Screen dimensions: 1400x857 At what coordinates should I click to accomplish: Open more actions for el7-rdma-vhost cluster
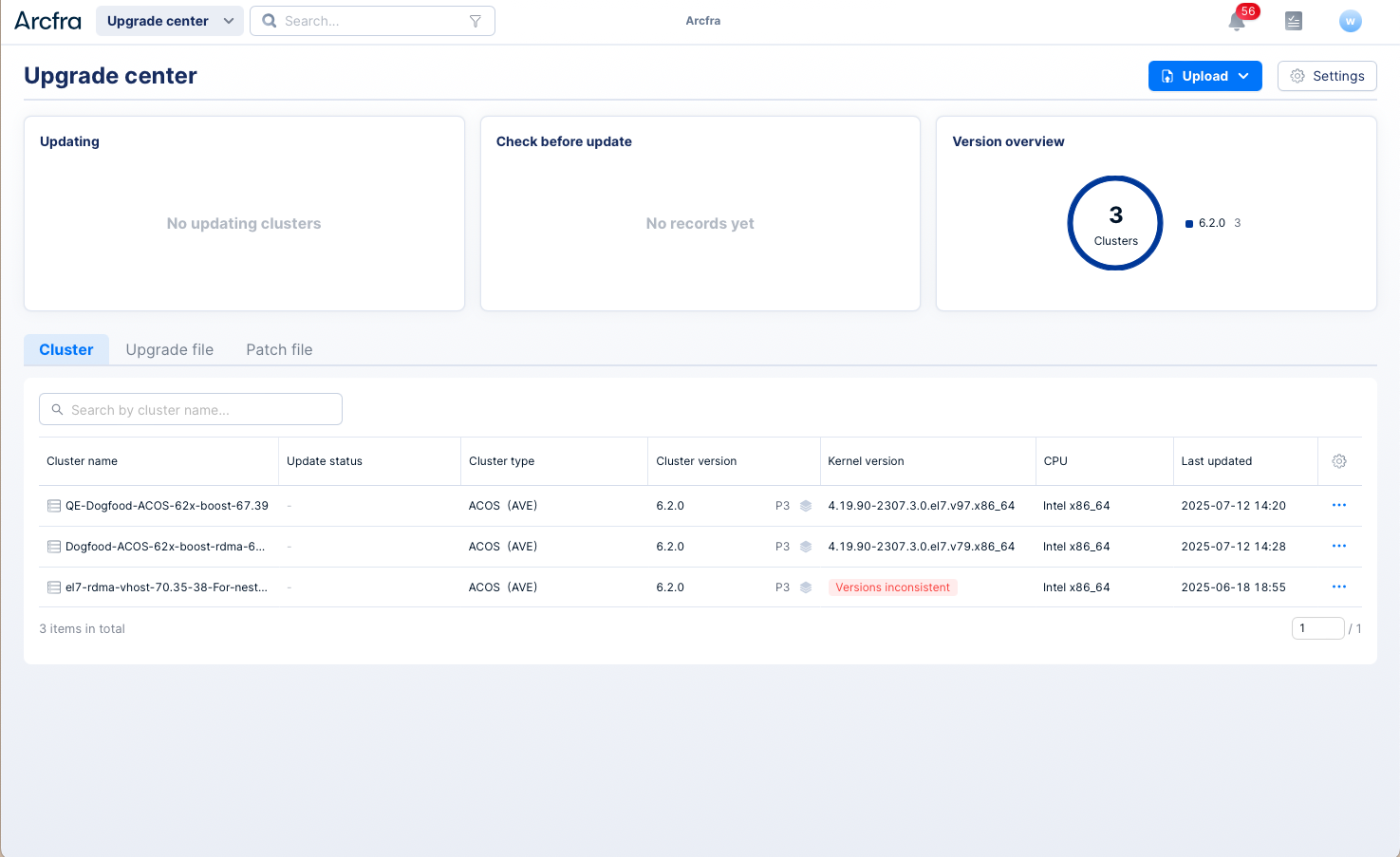[1338, 587]
